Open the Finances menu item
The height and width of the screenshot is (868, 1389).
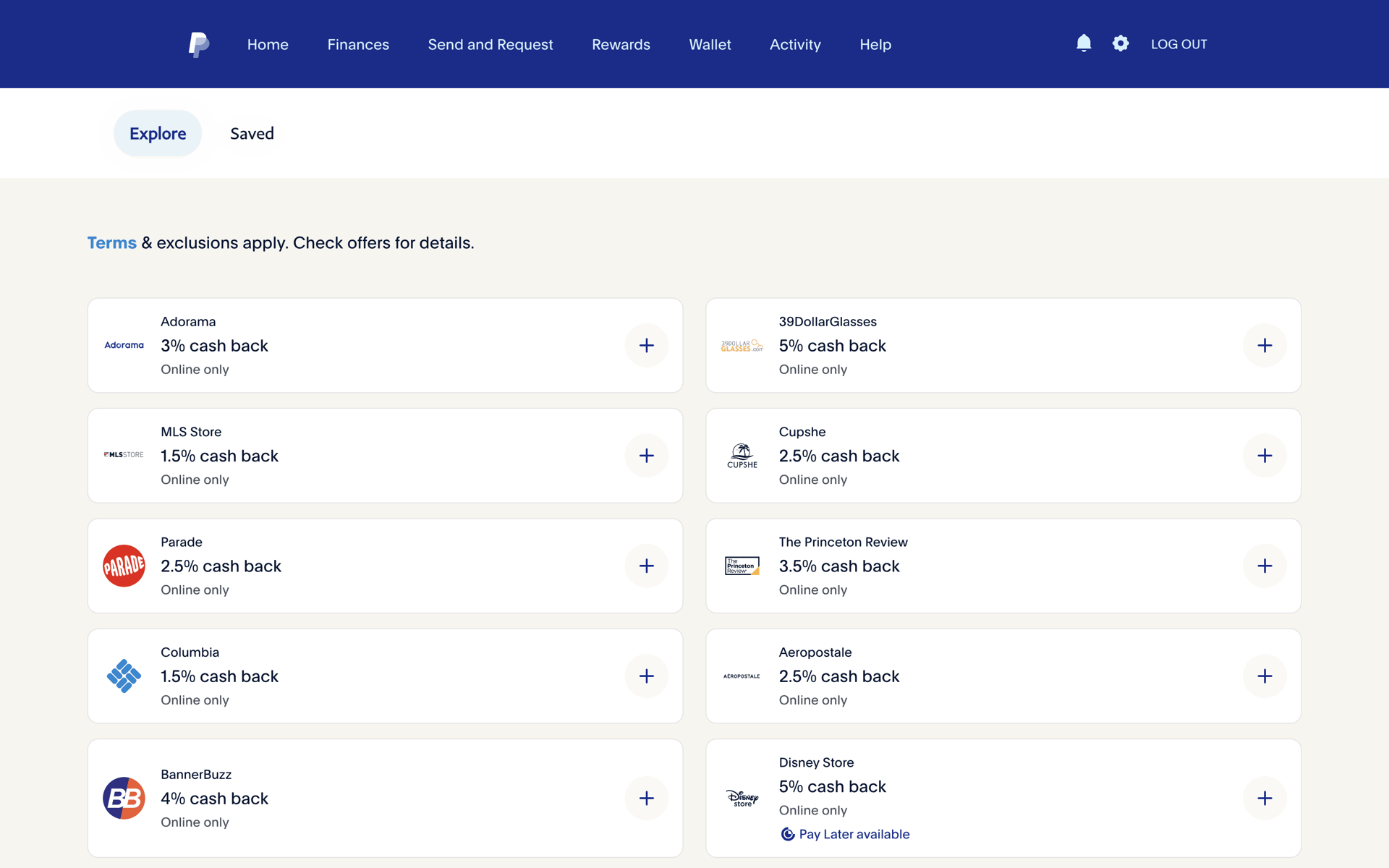click(x=358, y=44)
